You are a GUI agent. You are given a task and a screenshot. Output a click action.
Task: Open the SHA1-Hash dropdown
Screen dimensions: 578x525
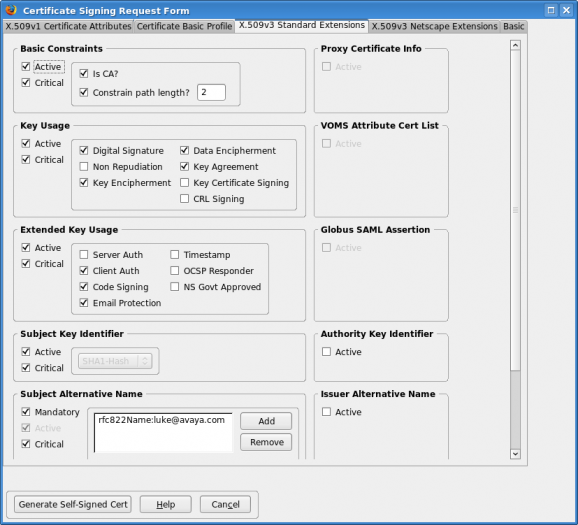(115, 361)
